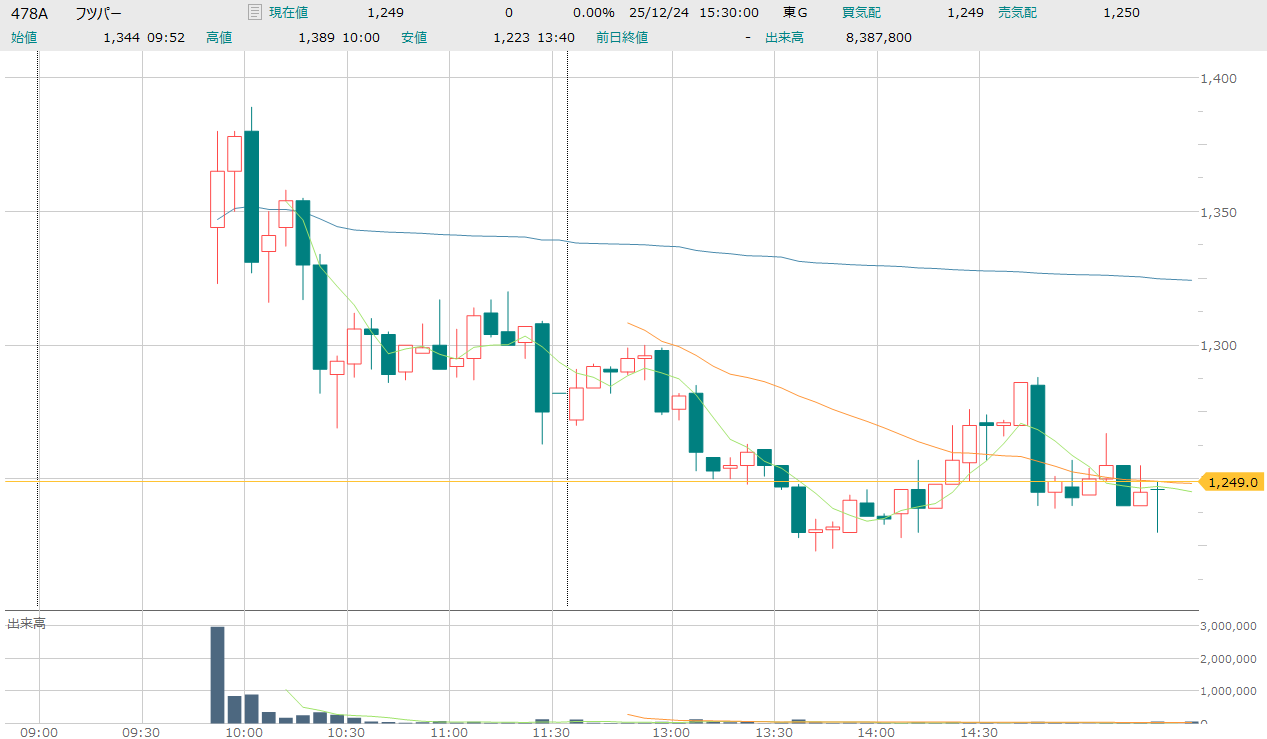Click the 前日終値 previous close label
Viewport: 1267px width, 739px height.
(622, 37)
